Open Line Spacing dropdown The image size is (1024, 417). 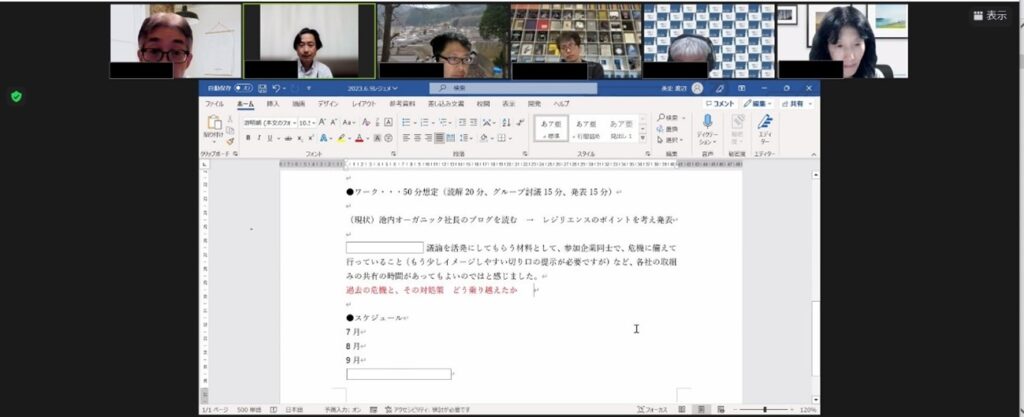(x=466, y=138)
